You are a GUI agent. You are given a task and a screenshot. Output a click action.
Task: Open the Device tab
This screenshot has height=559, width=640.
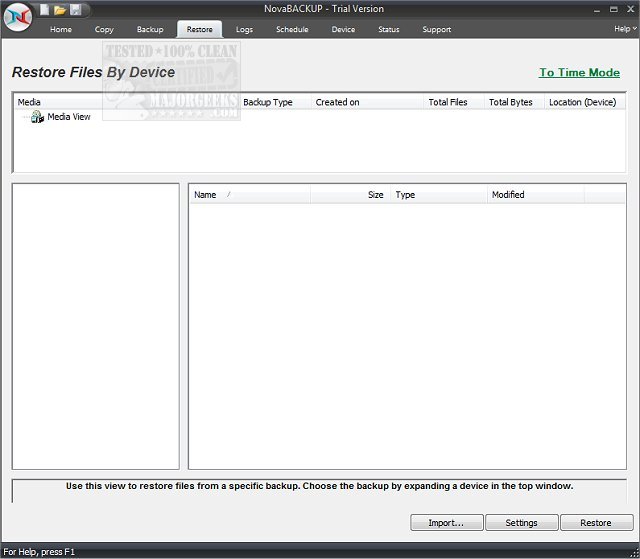(343, 29)
